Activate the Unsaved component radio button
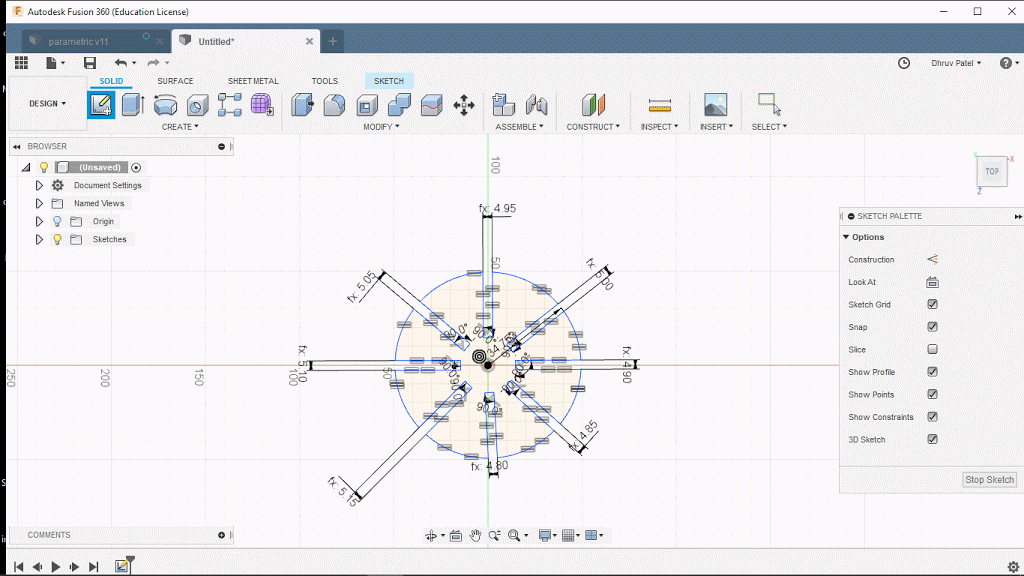 [136, 168]
